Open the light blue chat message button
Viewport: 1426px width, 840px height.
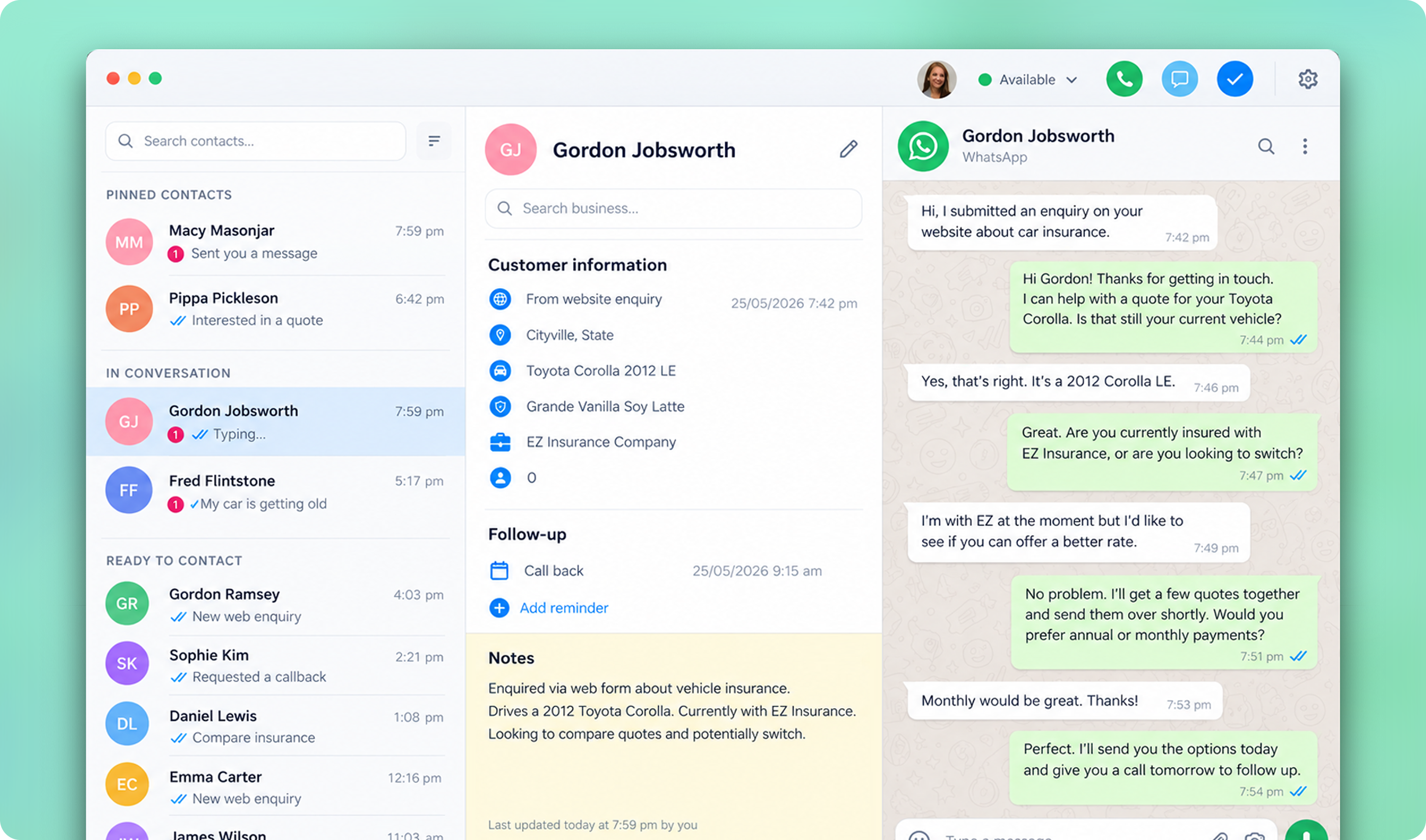pos(1179,79)
